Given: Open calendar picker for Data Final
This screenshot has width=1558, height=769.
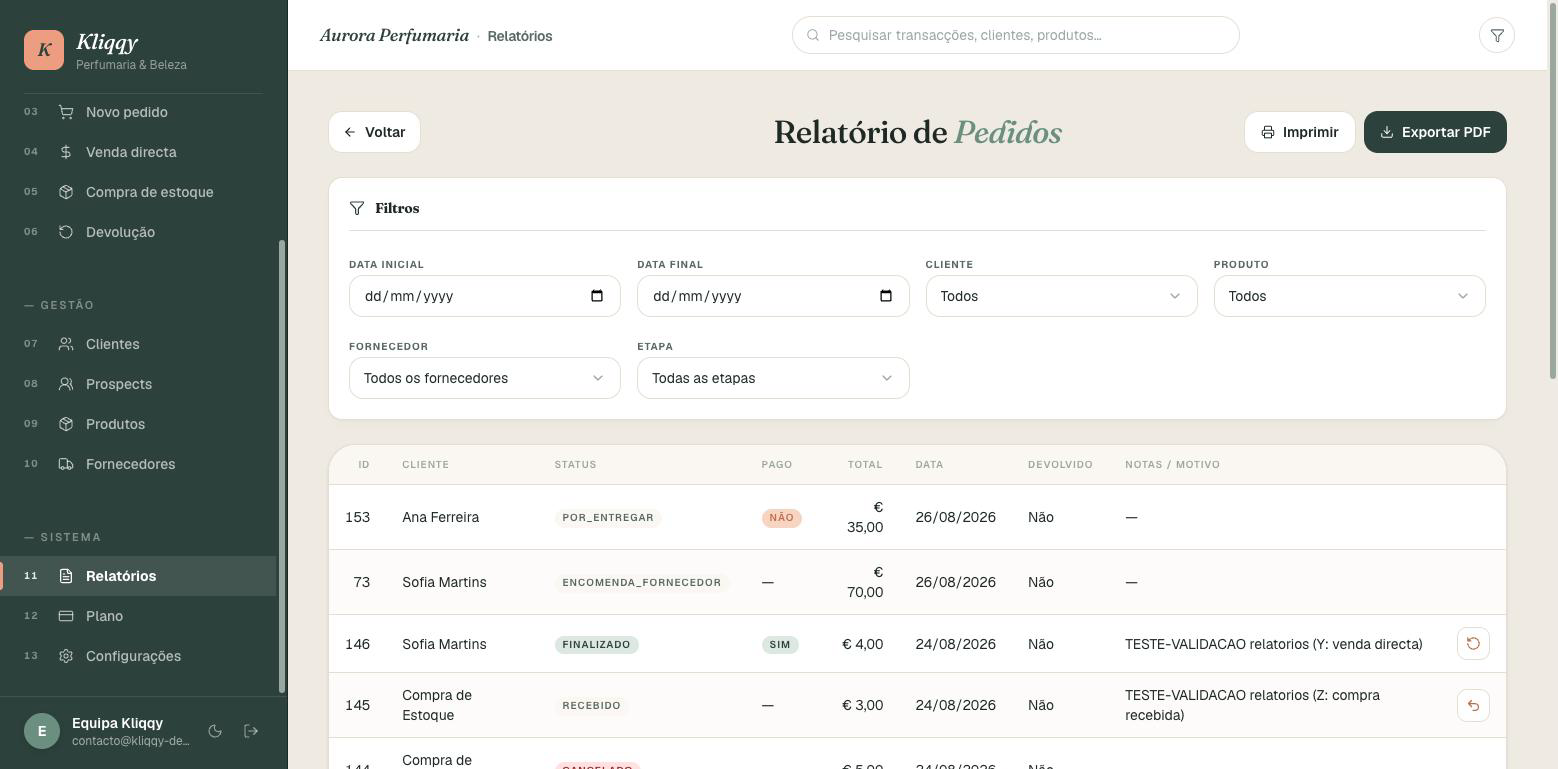Looking at the screenshot, I should [x=885, y=296].
